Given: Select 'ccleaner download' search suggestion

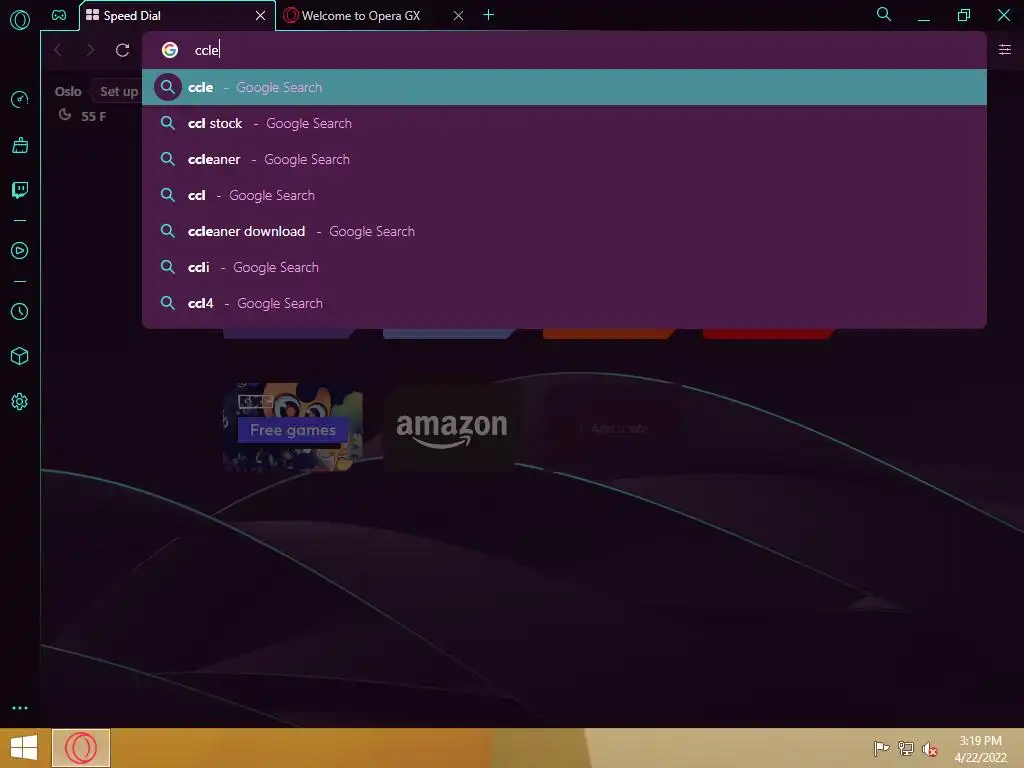Looking at the screenshot, I should 564,231.
